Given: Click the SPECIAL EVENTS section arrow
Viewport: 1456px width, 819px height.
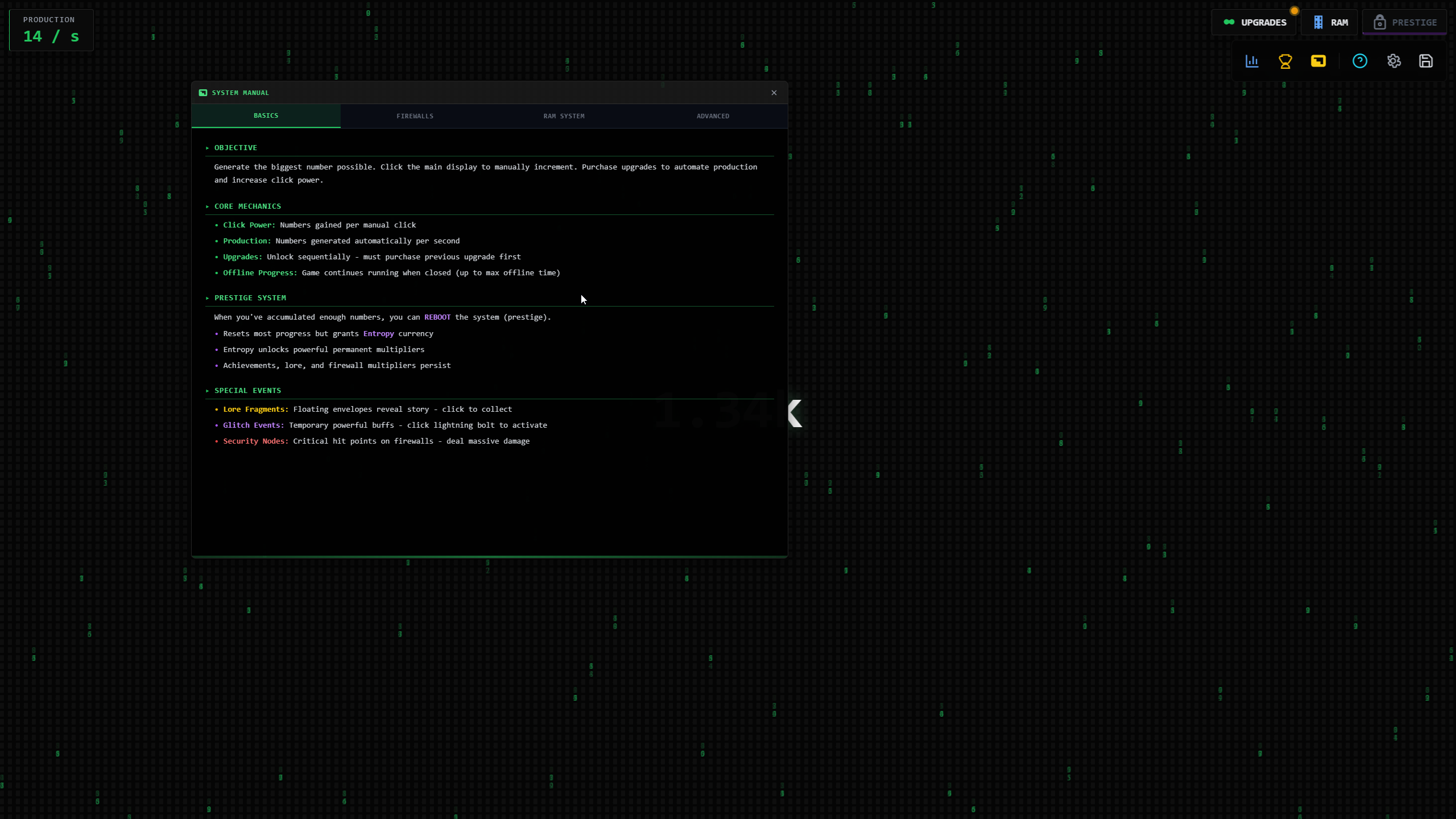Looking at the screenshot, I should click(x=208, y=391).
